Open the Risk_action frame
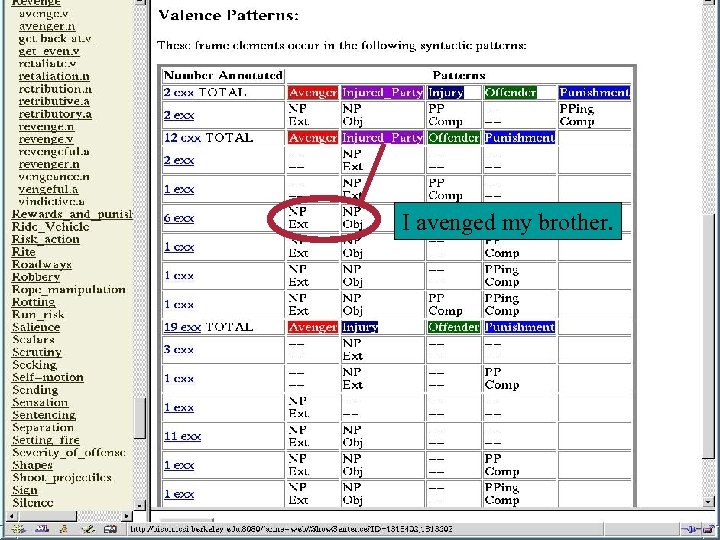Viewport: 720px width, 540px height. click(45, 239)
